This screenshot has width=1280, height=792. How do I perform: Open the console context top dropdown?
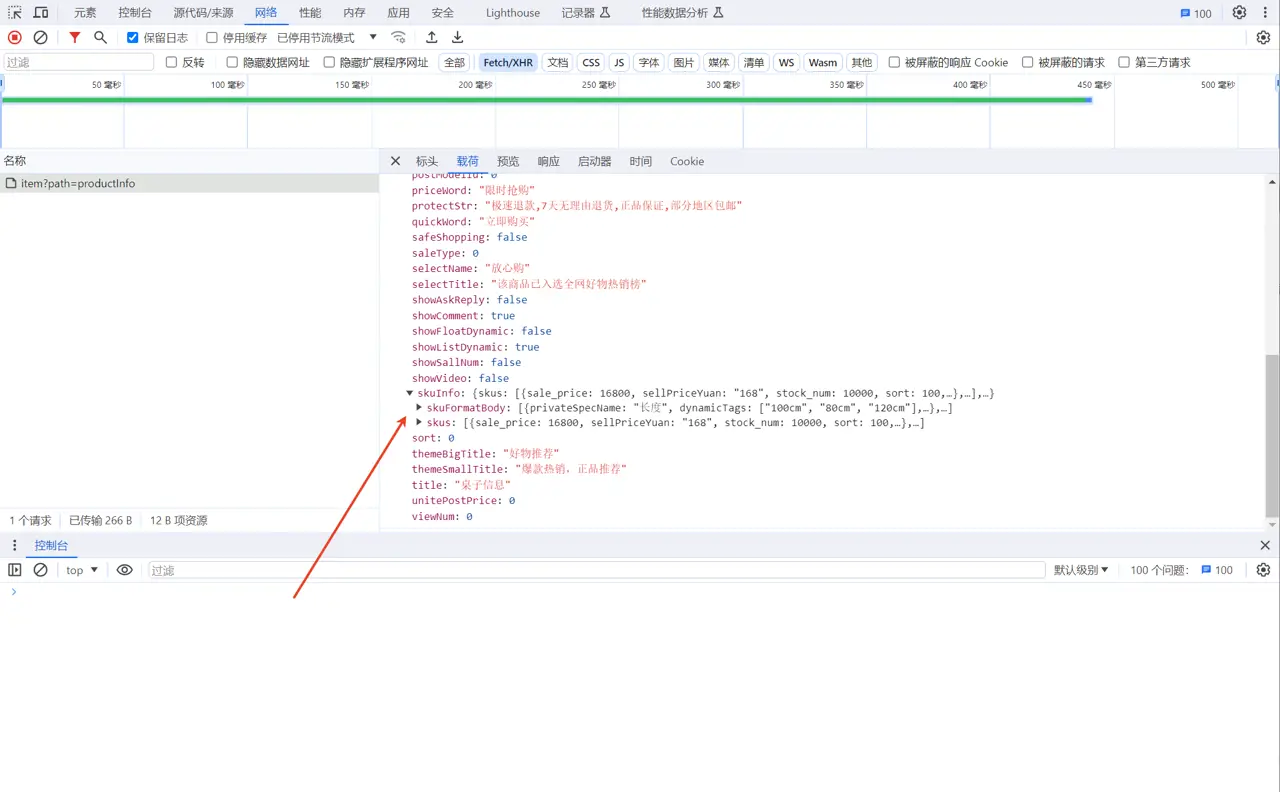point(82,570)
